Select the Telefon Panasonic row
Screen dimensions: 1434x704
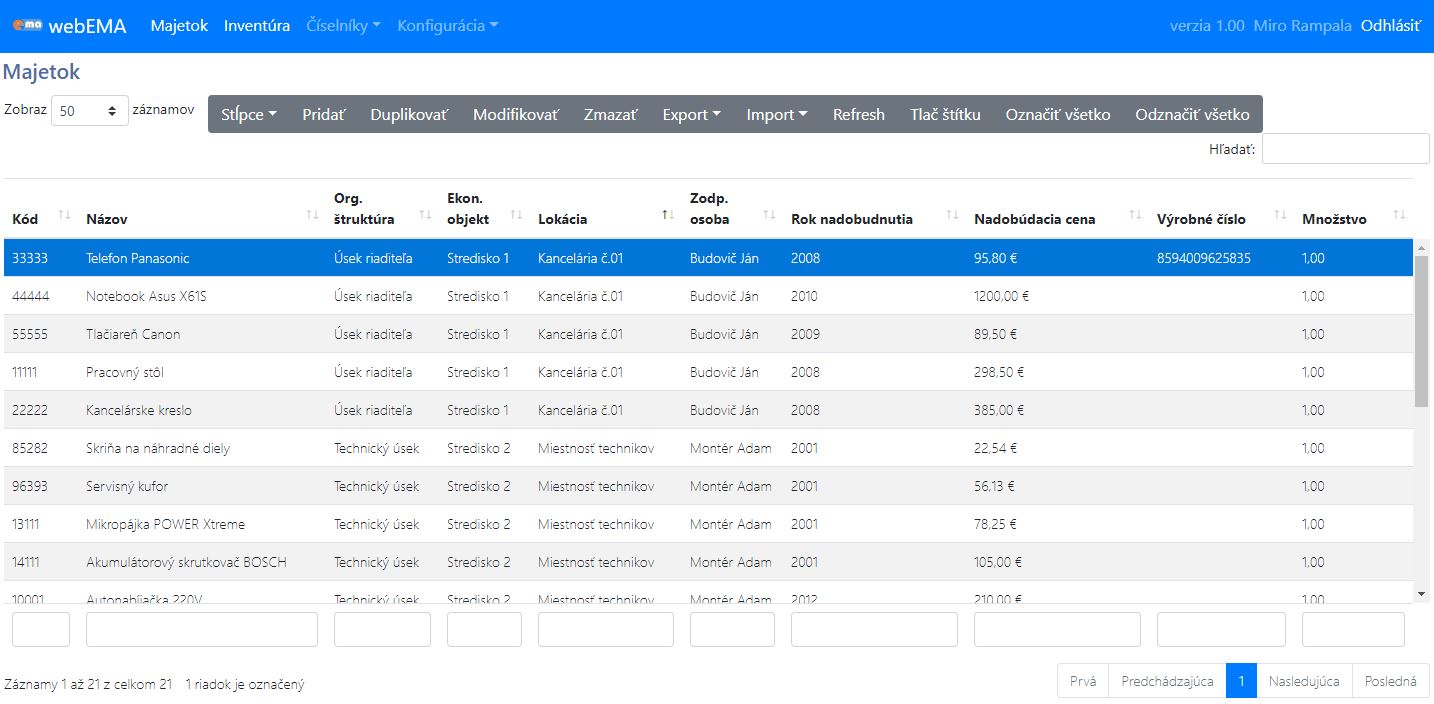pos(708,258)
